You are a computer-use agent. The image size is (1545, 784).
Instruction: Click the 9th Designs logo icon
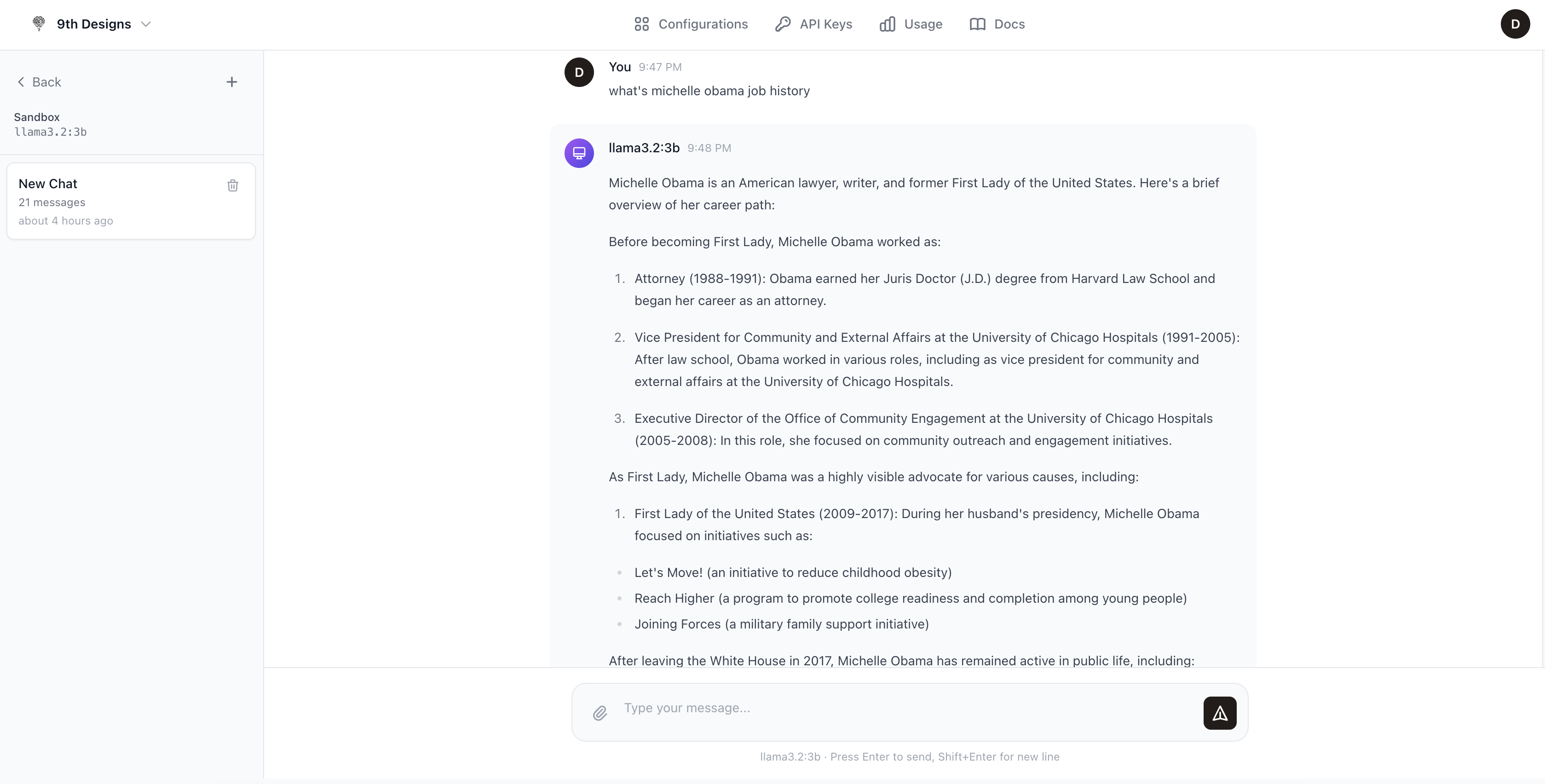pyautogui.click(x=39, y=24)
